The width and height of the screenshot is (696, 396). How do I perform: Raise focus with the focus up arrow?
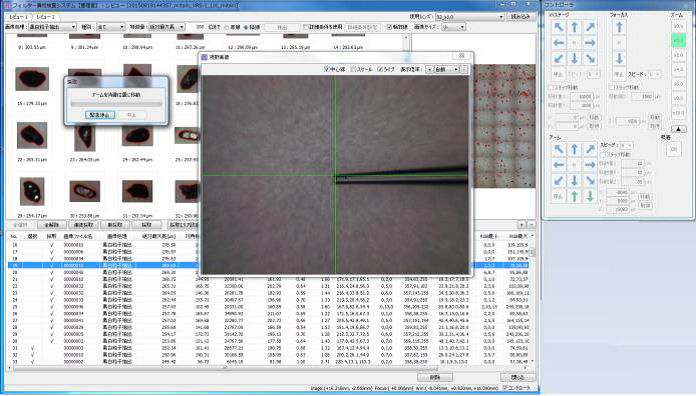tap(619, 27)
